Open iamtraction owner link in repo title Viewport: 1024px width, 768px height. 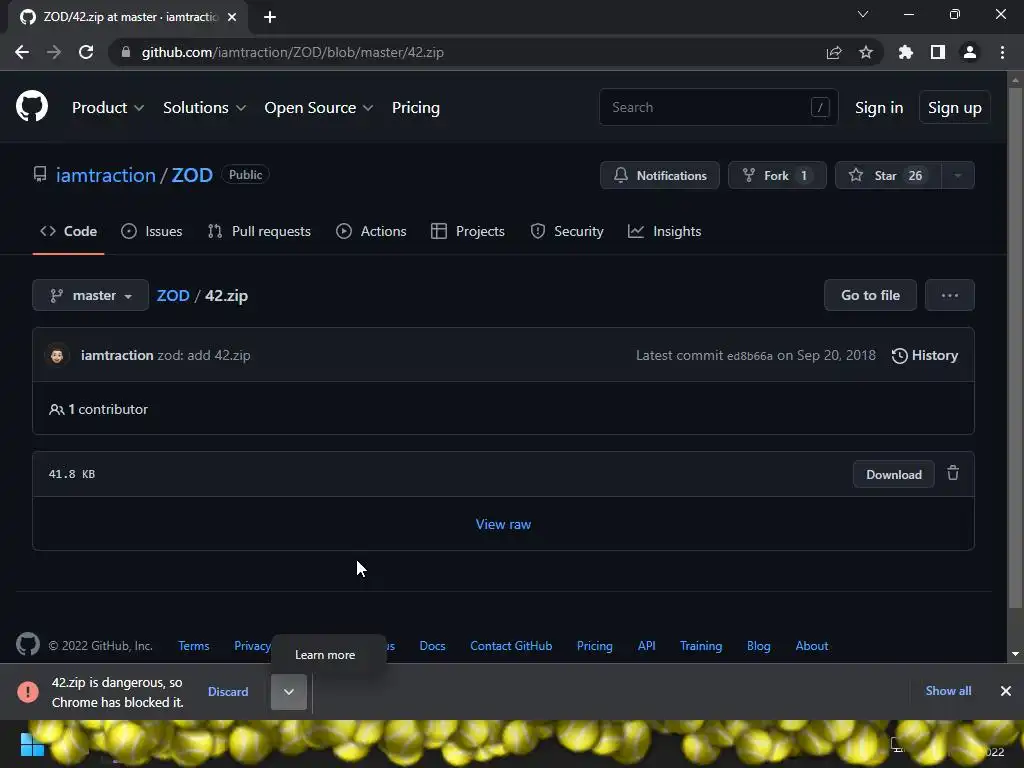[106, 175]
